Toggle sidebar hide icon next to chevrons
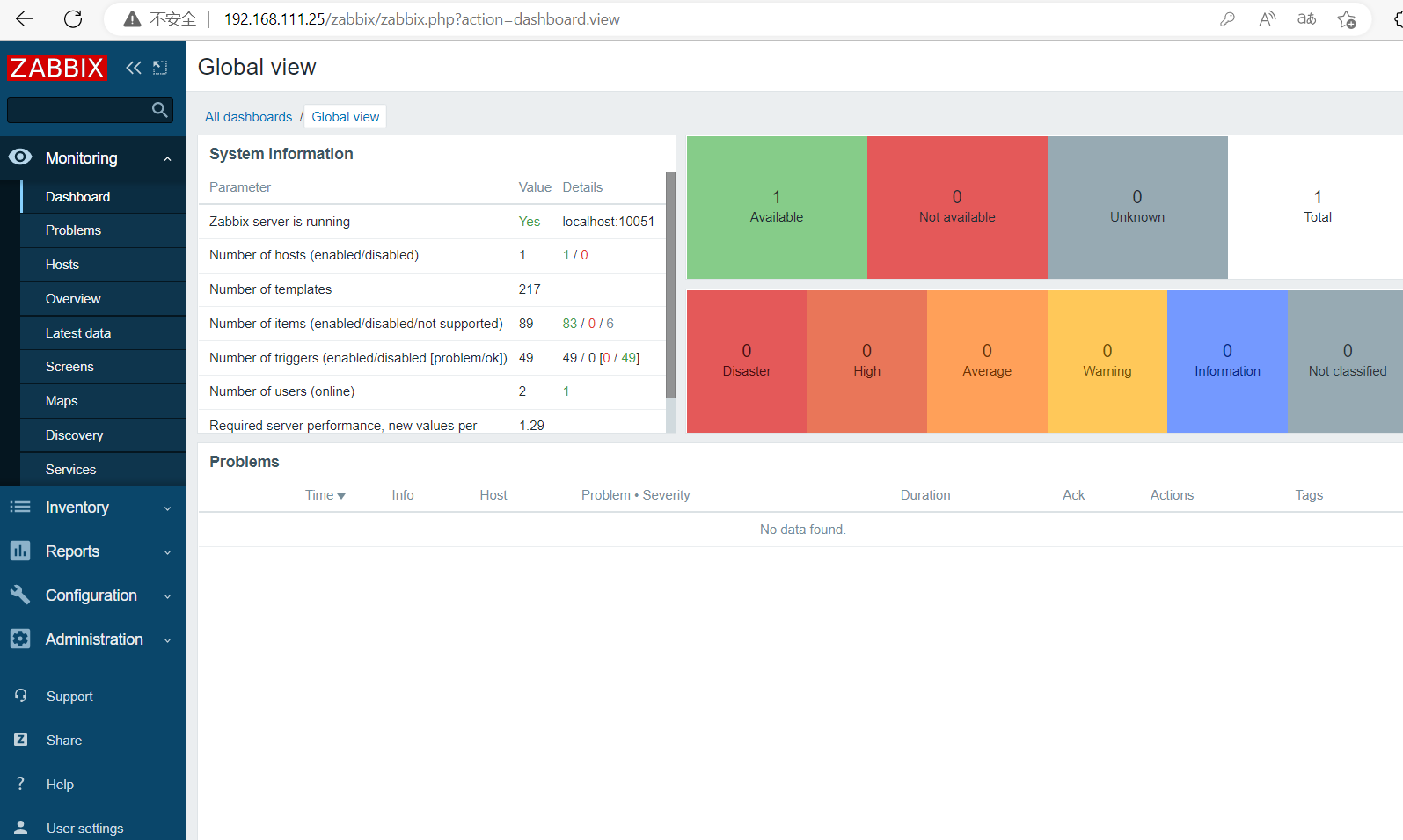The width and height of the screenshot is (1403, 840). 160,68
